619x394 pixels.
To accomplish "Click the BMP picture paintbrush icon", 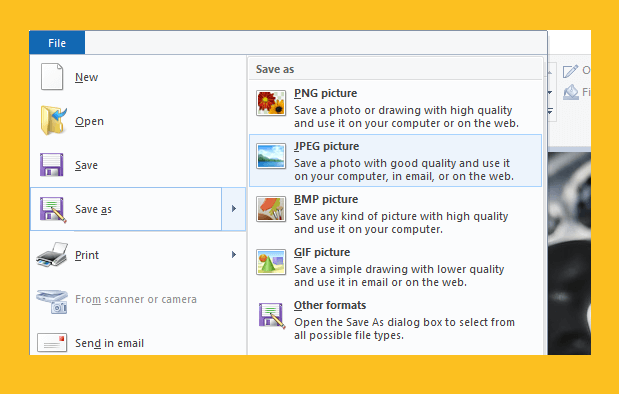I will click(x=271, y=209).
